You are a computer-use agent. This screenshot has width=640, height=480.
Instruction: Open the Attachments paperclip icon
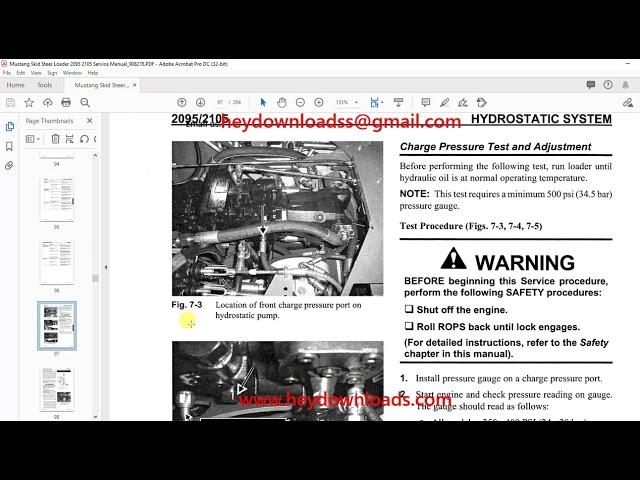(9, 165)
